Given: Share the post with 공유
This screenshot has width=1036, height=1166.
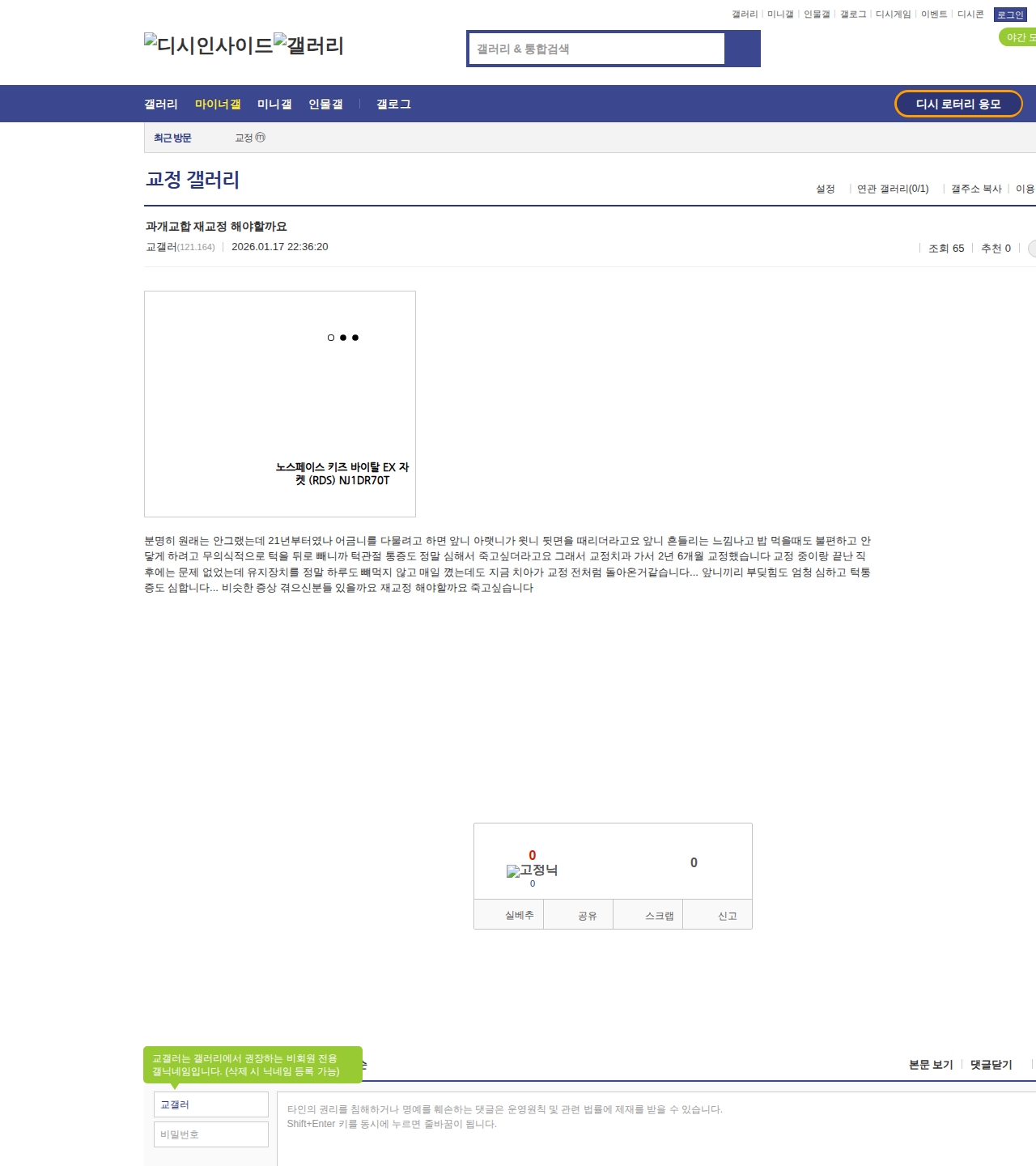Looking at the screenshot, I should click(578, 914).
